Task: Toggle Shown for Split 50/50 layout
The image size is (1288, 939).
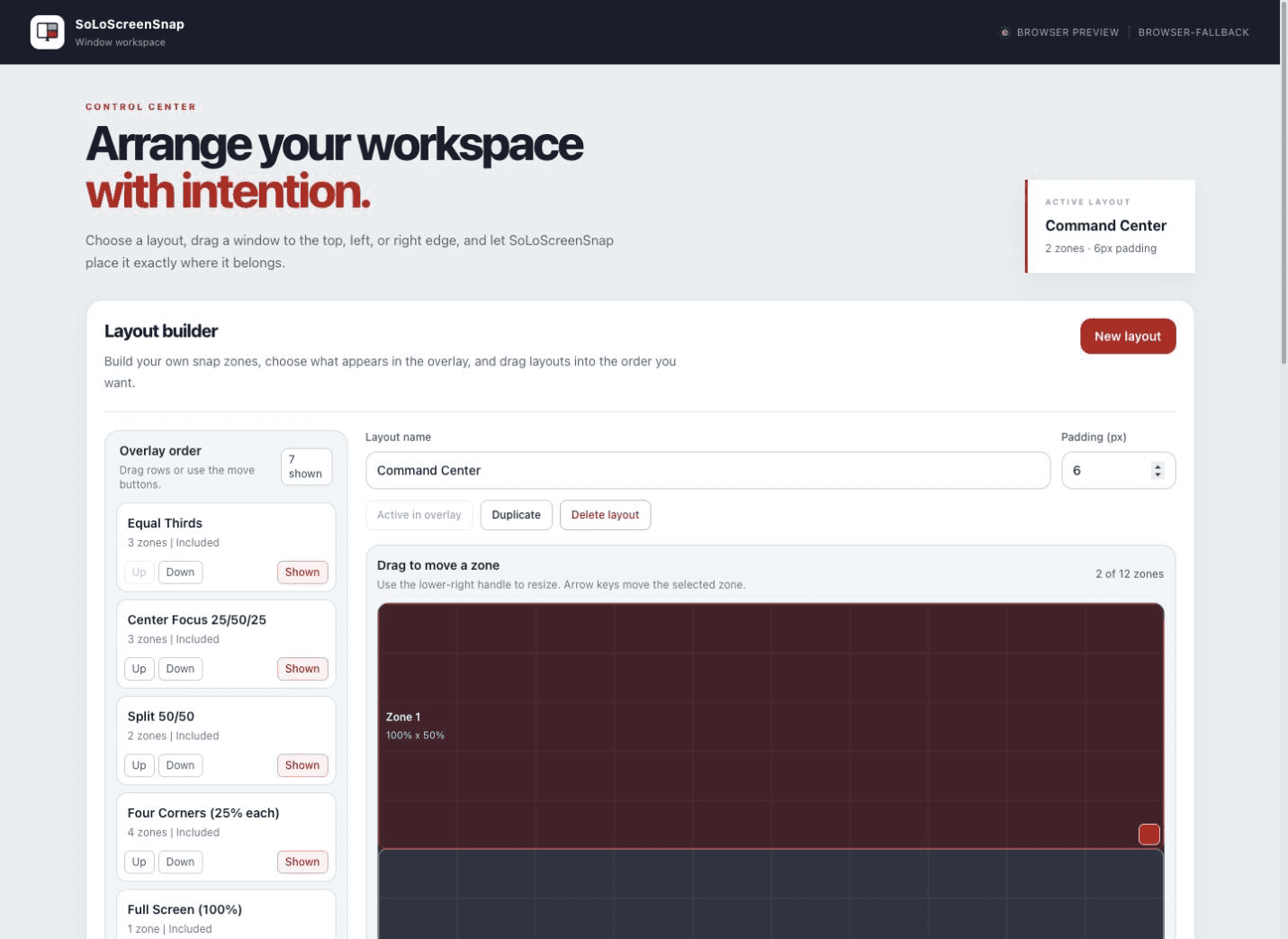Action: 302,765
